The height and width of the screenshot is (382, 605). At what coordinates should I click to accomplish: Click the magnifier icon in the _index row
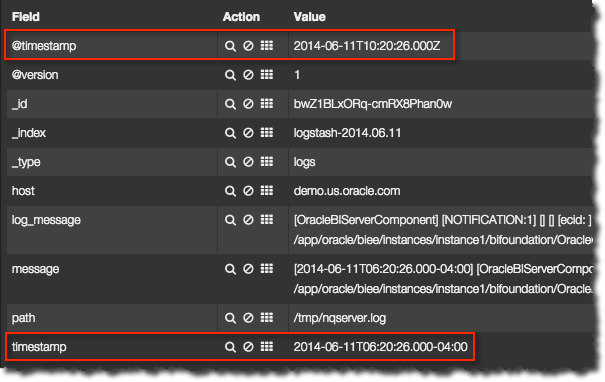tap(230, 133)
